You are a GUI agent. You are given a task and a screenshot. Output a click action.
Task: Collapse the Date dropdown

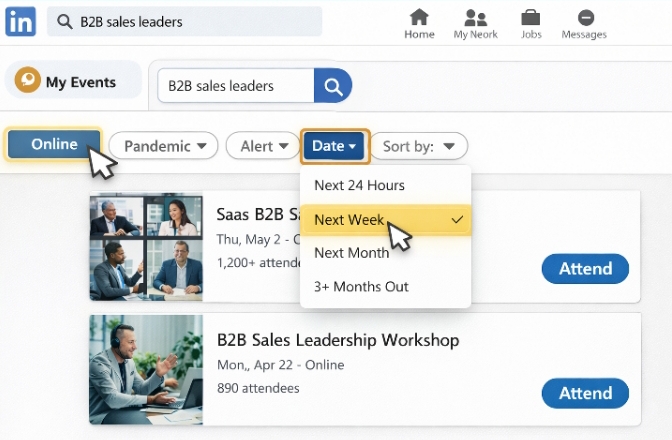coord(335,146)
